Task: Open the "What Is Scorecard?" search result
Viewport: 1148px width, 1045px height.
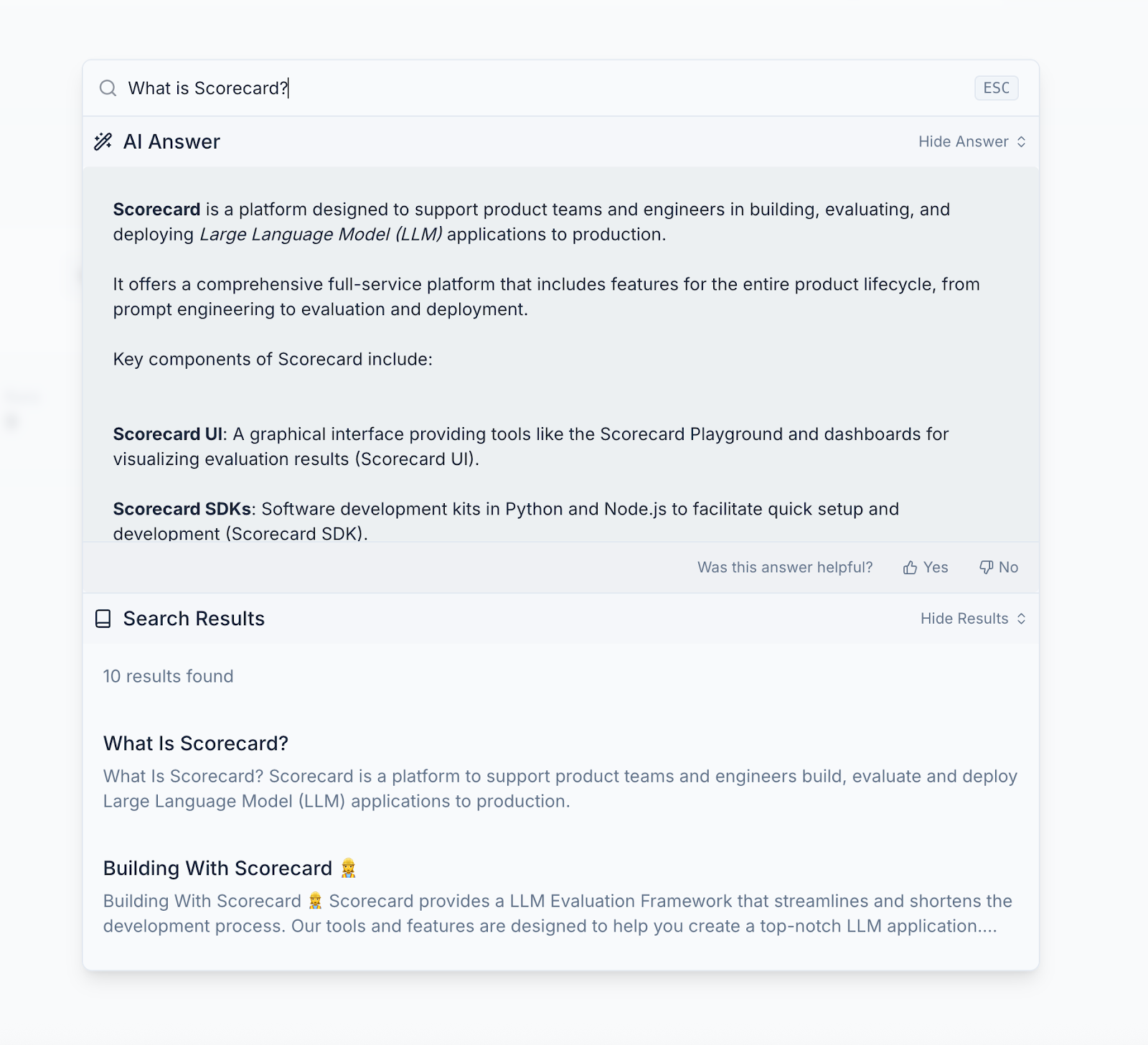Action: click(195, 744)
